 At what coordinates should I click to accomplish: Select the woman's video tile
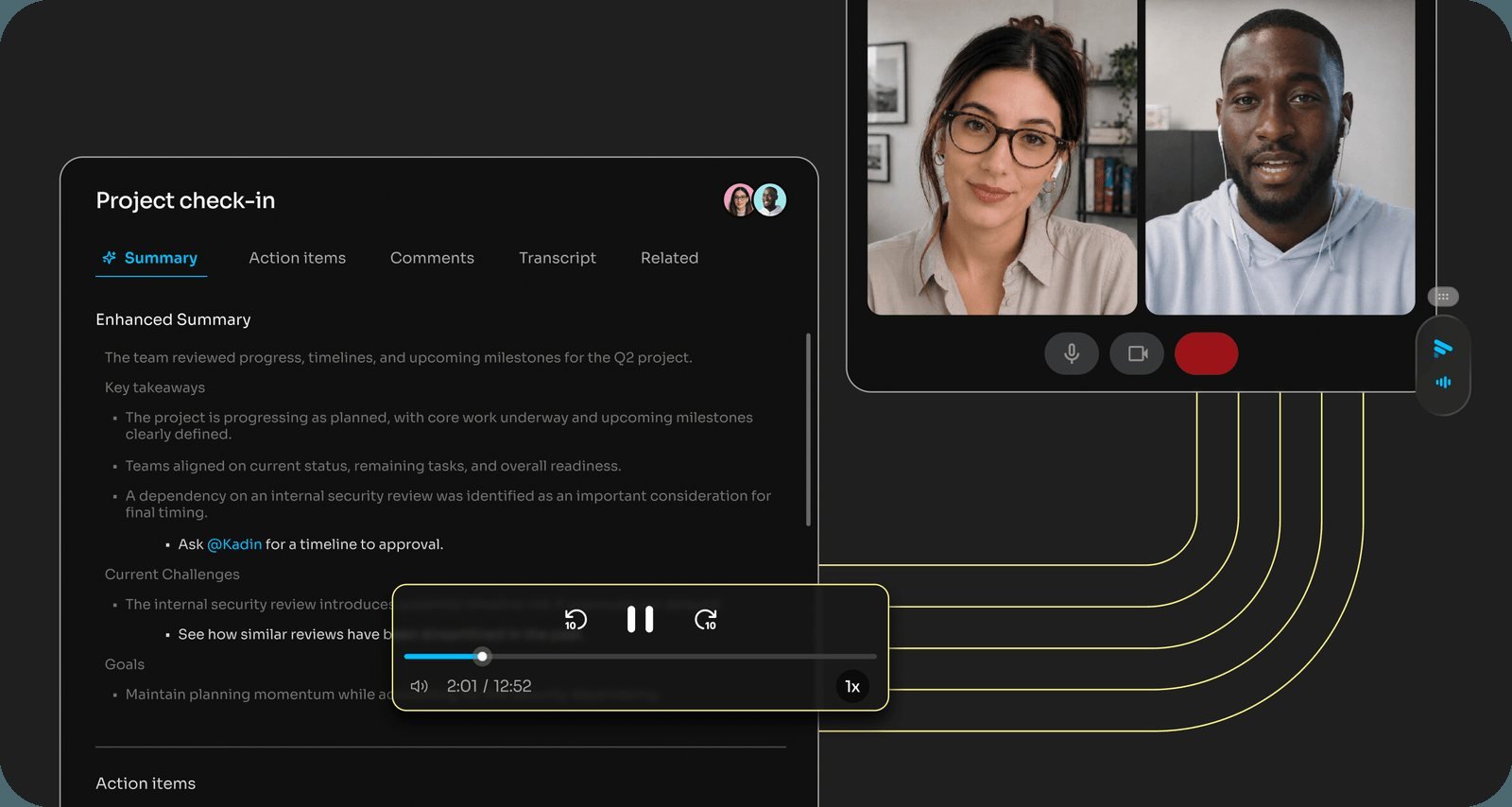coord(1002,157)
